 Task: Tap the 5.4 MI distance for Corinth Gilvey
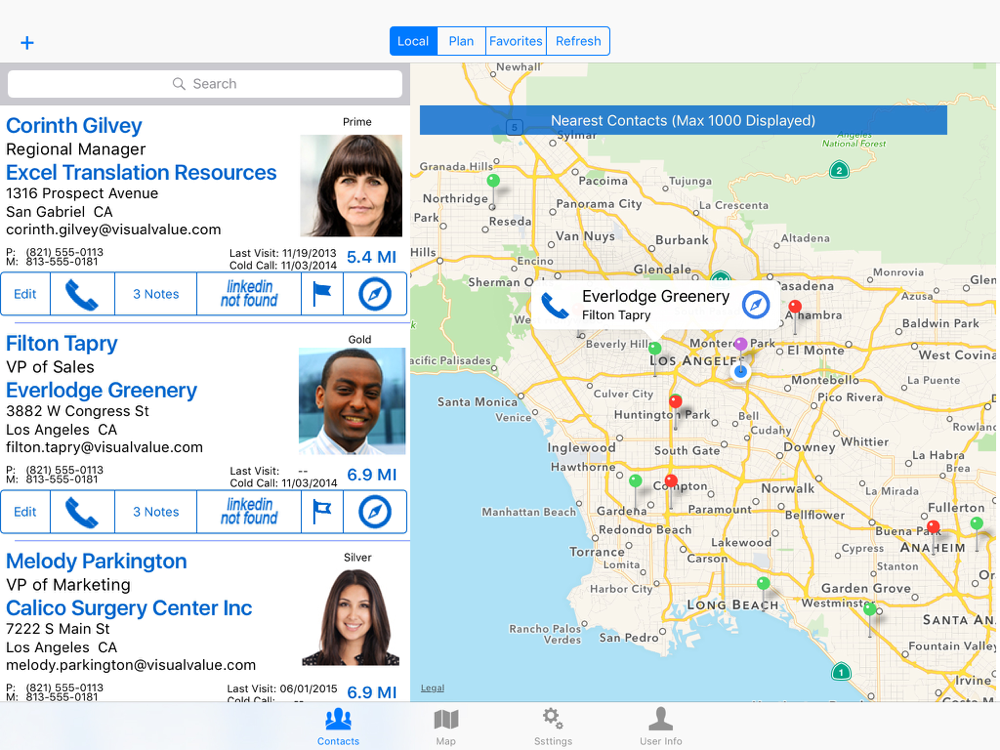tap(372, 257)
